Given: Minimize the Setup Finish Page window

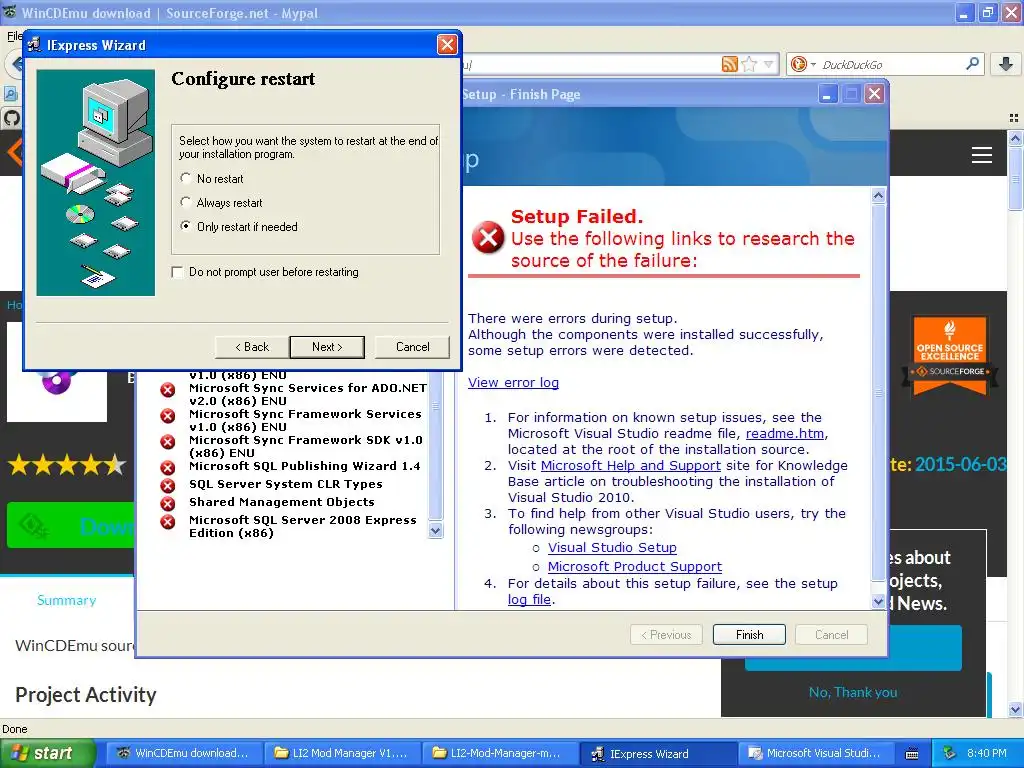Looking at the screenshot, I should [827, 94].
